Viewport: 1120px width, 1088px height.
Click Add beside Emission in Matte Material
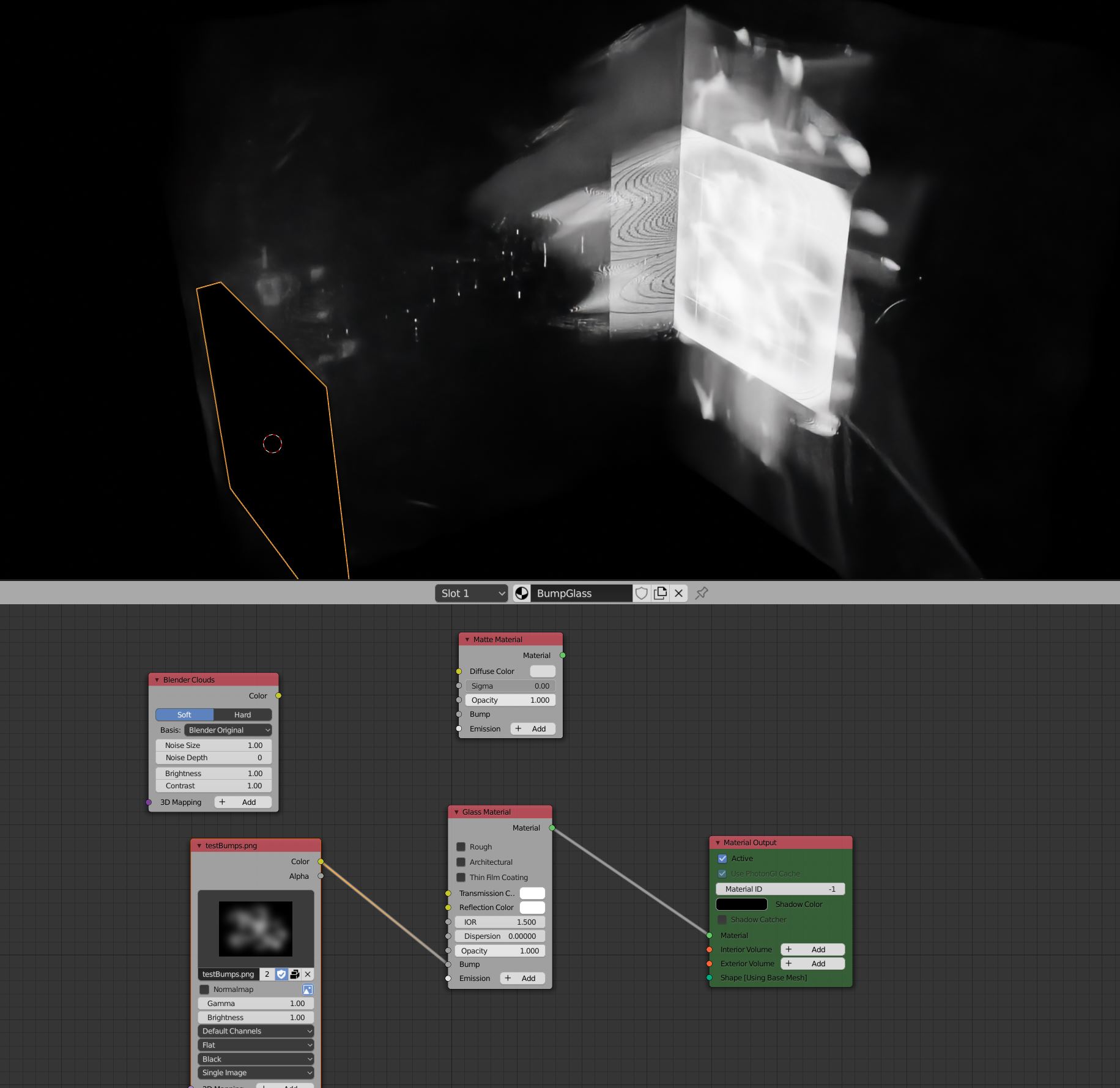(532, 729)
